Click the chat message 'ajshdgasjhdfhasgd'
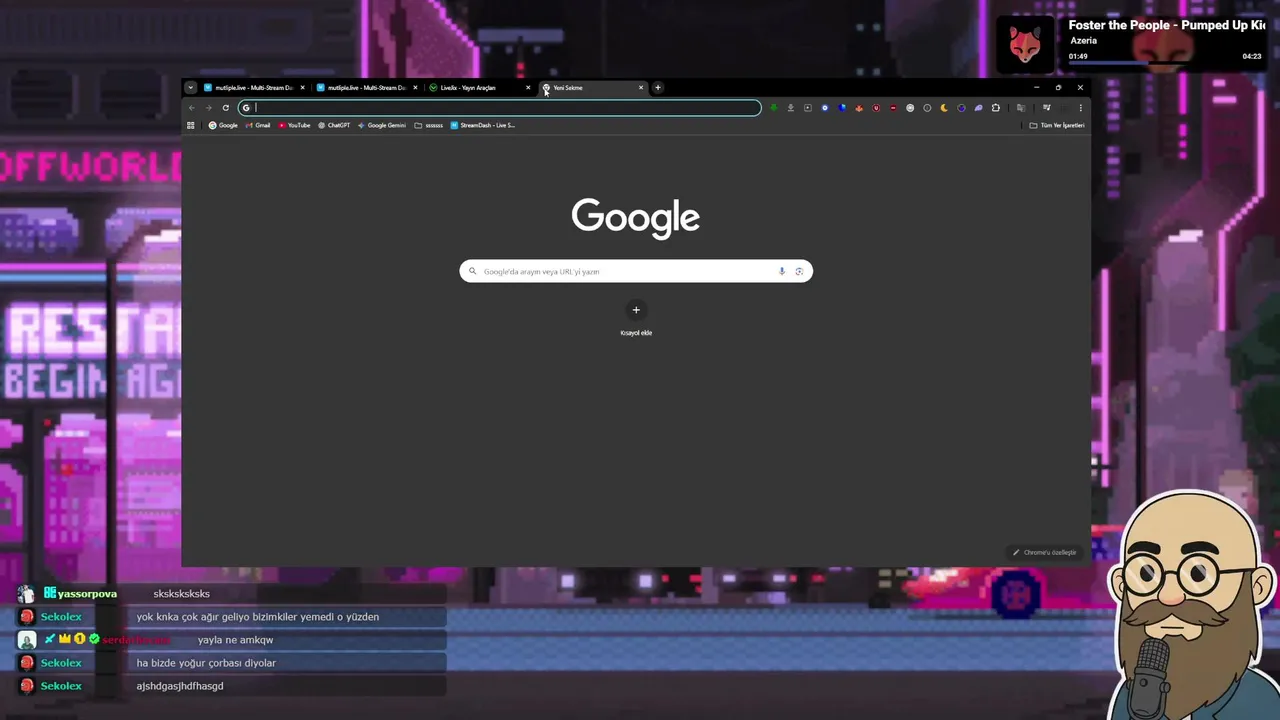This screenshot has height=720, width=1280. [x=180, y=686]
